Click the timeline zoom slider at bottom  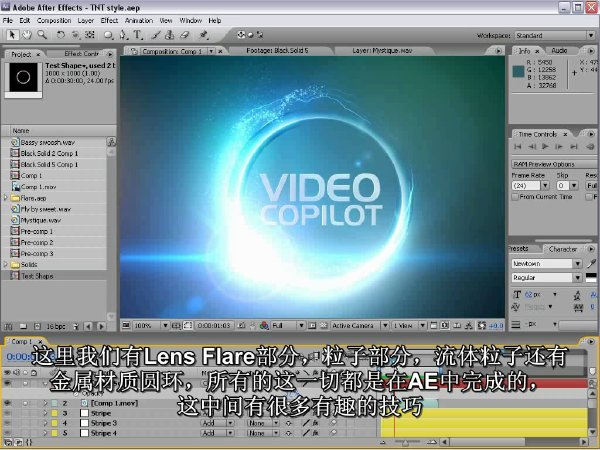pos(406,442)
